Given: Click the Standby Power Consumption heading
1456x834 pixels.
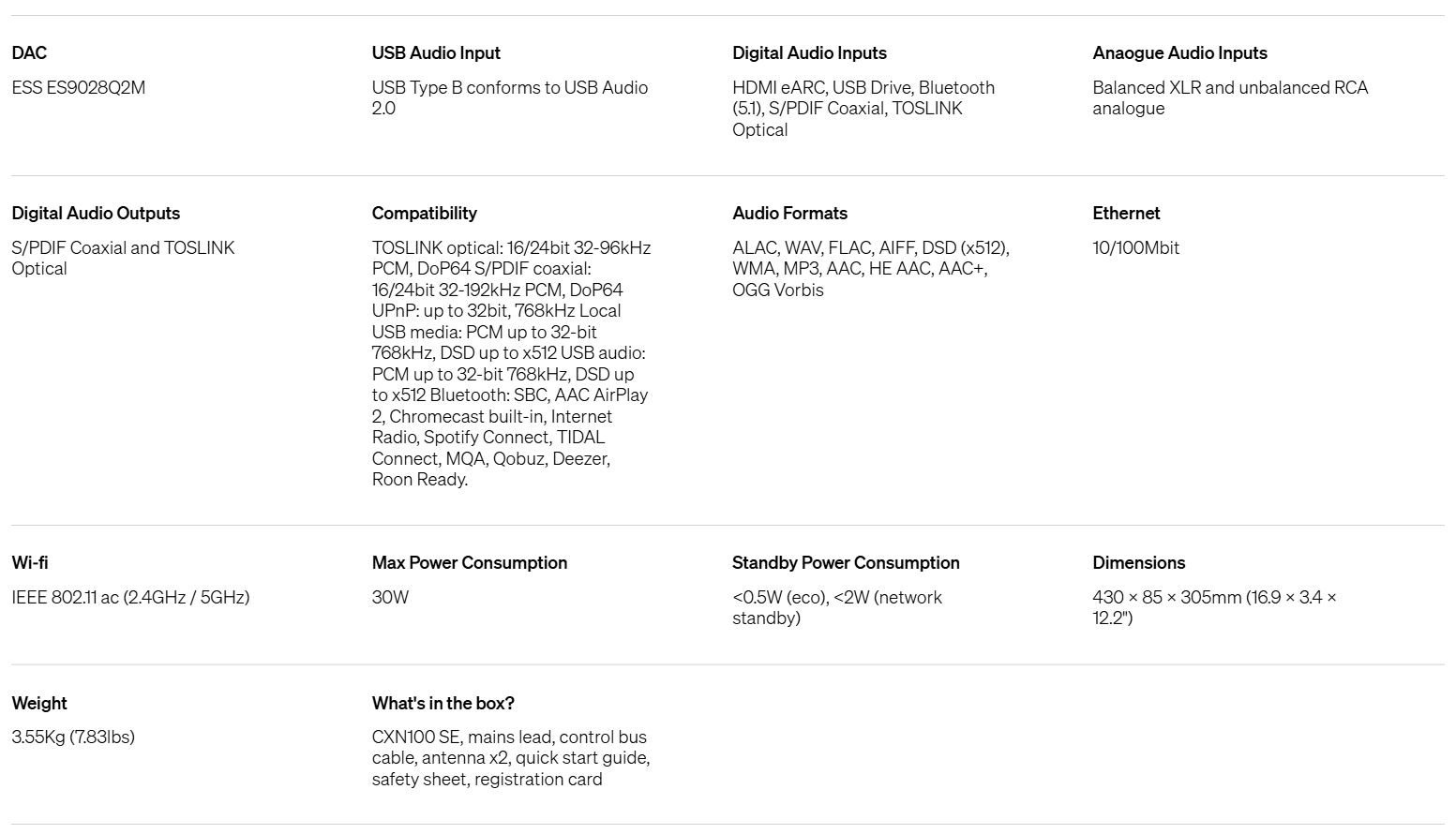Looking at the screenshot, I should tap(846, 563).
